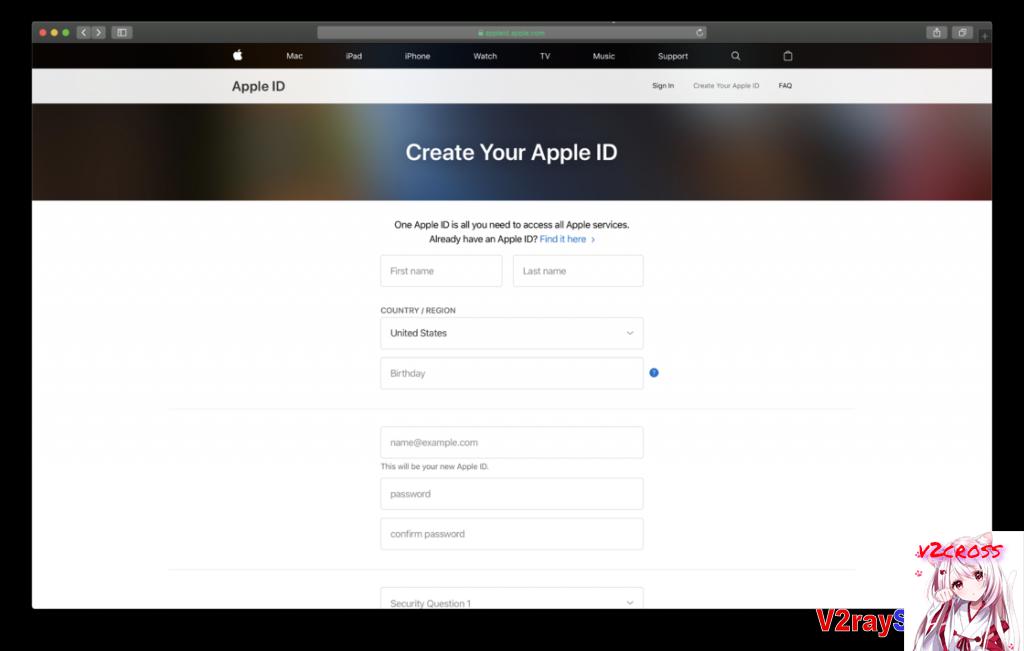The image size is (1024, 651).
Task: Click the Create Your Apple ID link
Action: click(726, 86)
